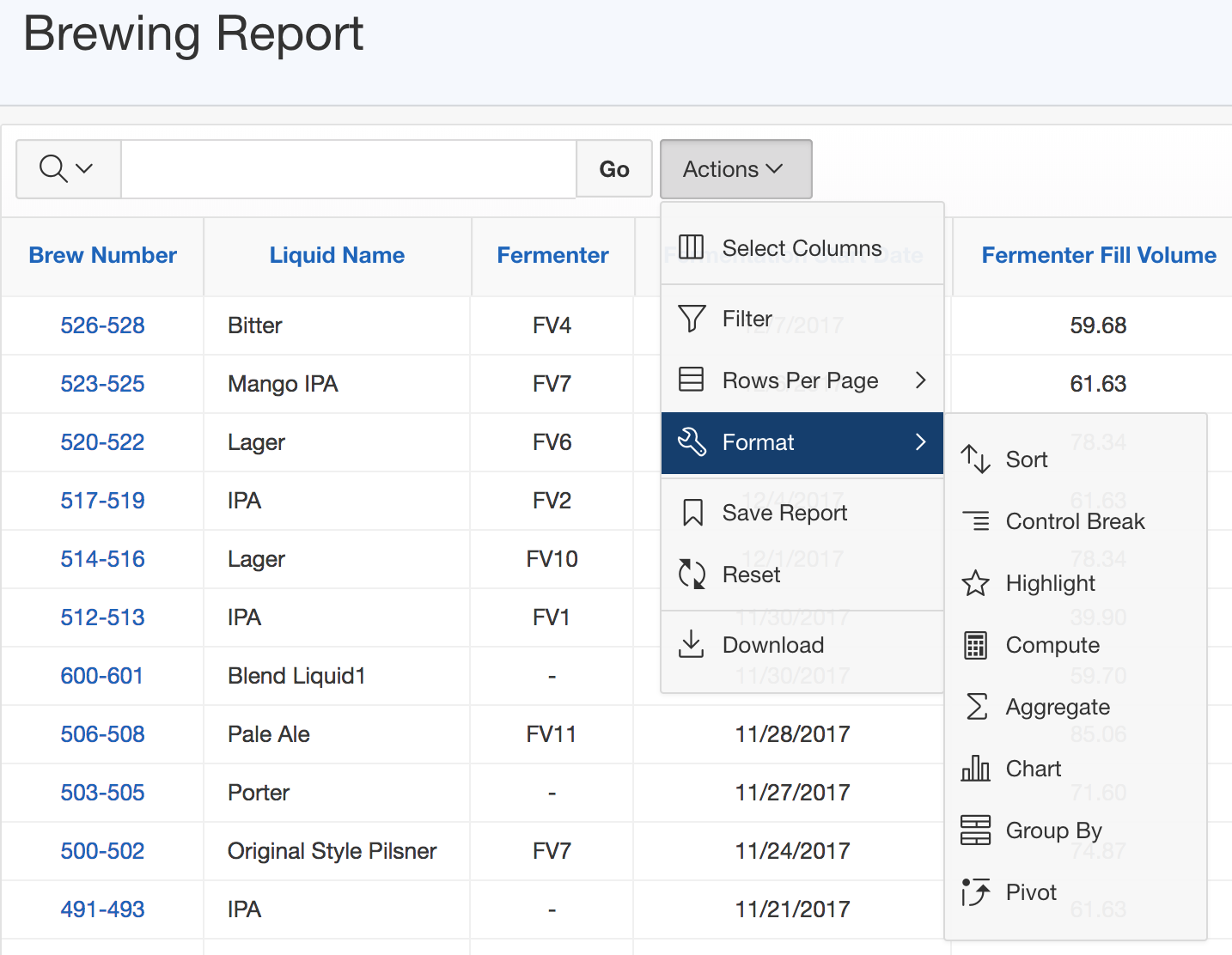Click the Highlight star icon

tap(975, 583)
